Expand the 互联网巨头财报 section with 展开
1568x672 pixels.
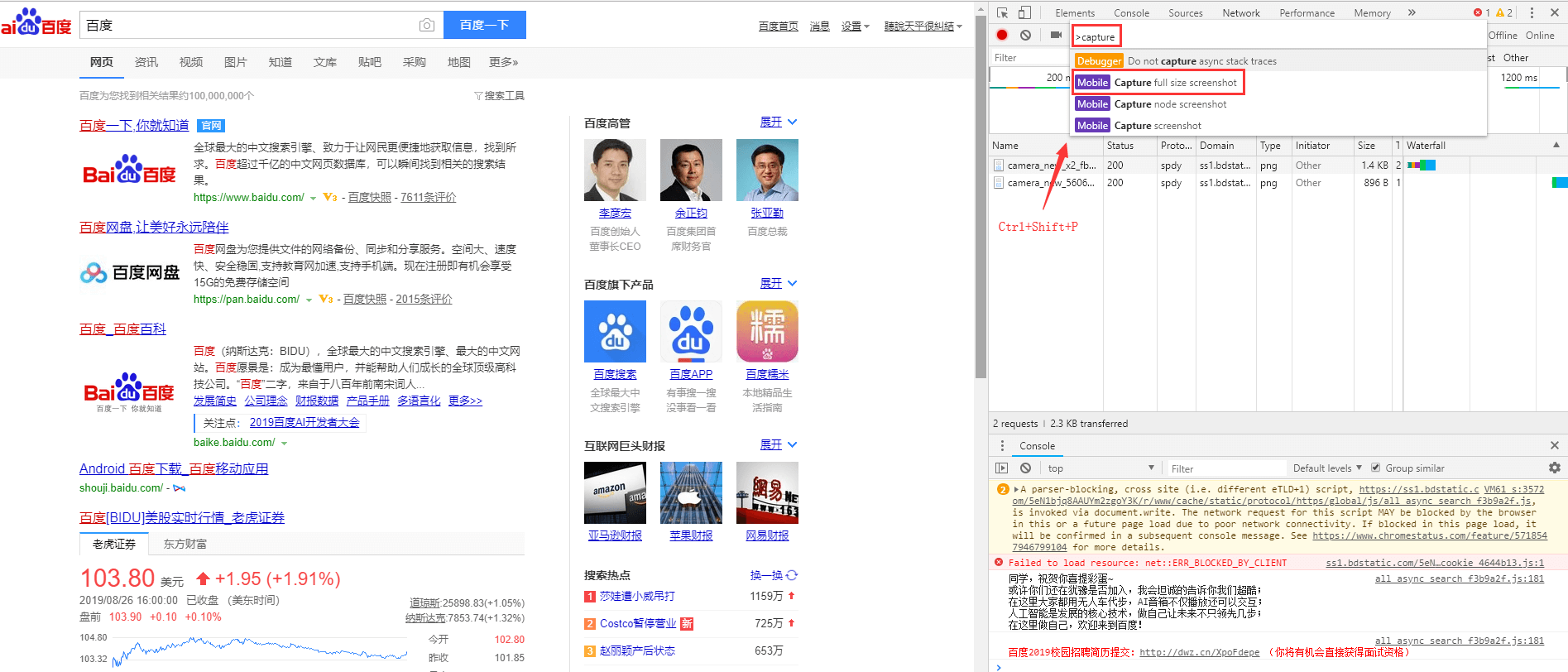[779, 444]
